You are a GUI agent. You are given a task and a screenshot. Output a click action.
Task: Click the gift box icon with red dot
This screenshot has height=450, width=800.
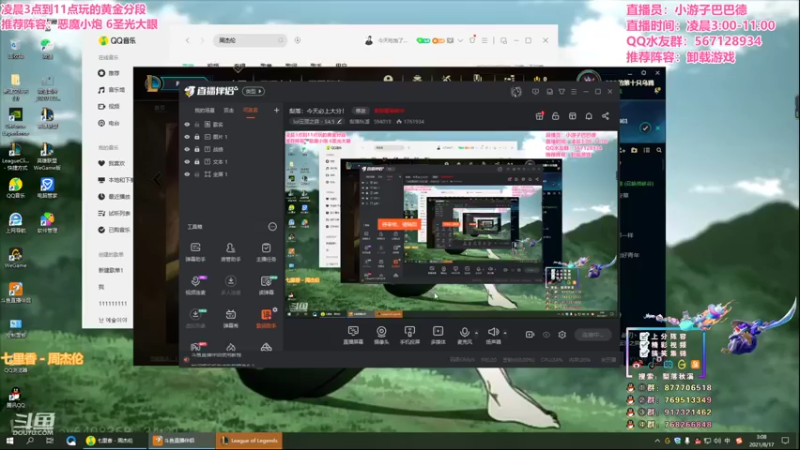pos(539,116)
